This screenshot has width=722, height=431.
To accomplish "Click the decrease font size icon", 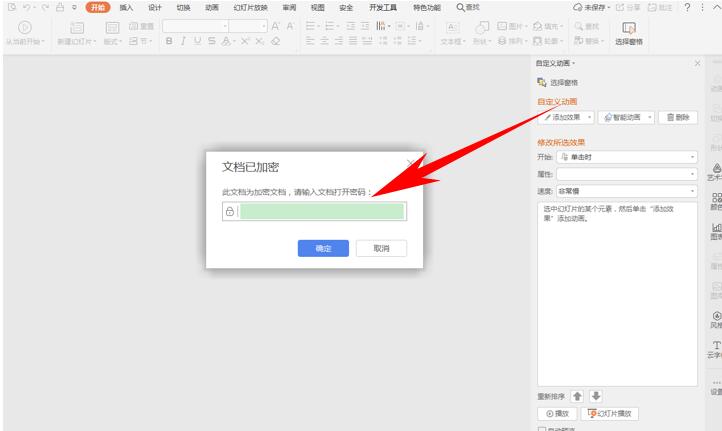I will point(291,26).
